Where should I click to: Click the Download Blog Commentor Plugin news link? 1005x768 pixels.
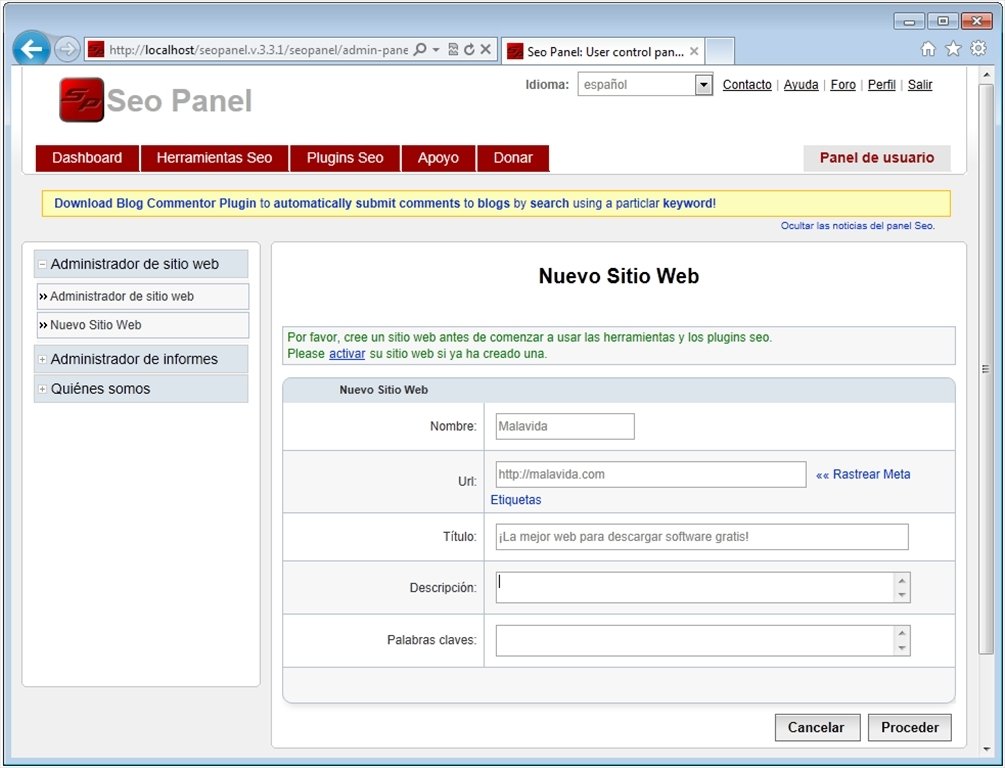385,203
